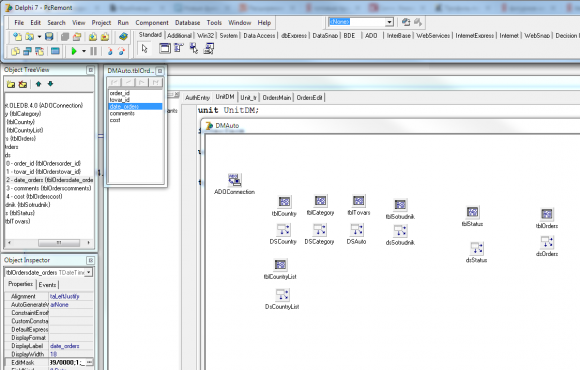The height and width of the screenshot is (370, 580).
Task: Select the DSCategory datasource icon
Action: coord(320,230)
